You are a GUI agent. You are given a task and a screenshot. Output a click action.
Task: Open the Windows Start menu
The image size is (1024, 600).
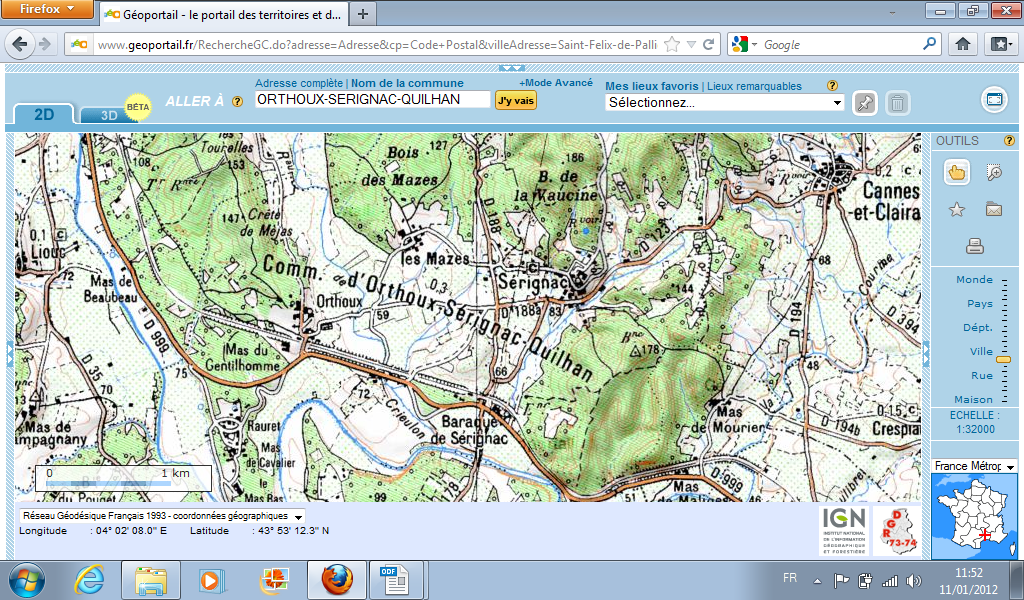coord(27,580)
